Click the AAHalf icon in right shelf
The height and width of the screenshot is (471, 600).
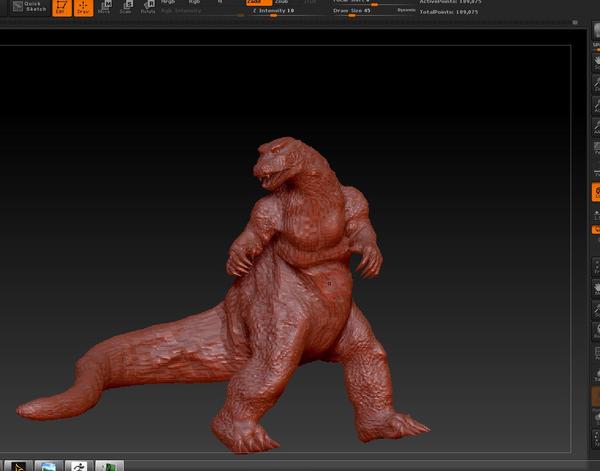[597, 126]
